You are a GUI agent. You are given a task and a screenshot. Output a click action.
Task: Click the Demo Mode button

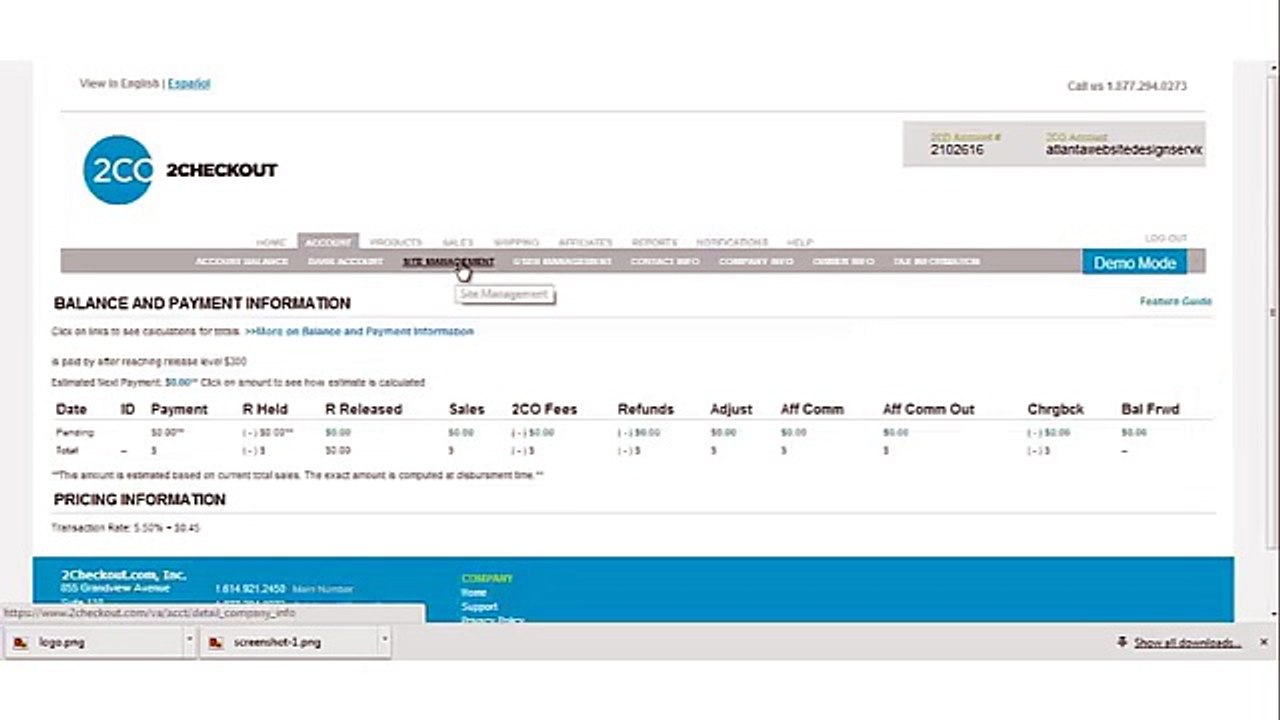[1134, 262]
